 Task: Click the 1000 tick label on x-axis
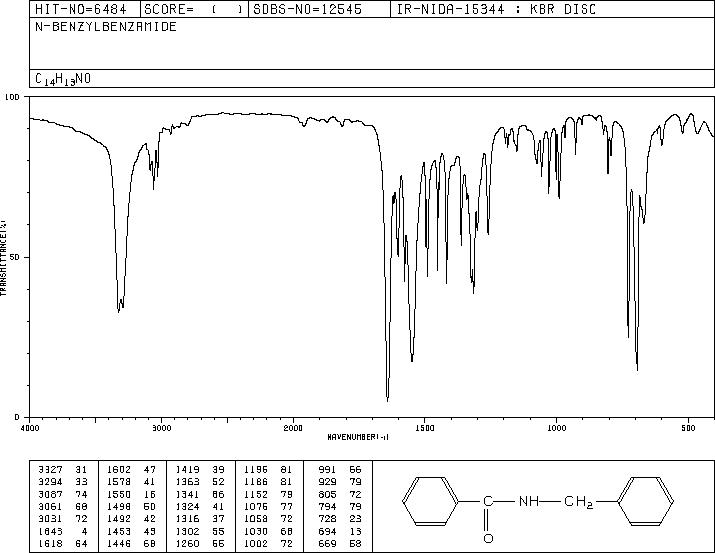pyautogui.click(x=556, y=428)
